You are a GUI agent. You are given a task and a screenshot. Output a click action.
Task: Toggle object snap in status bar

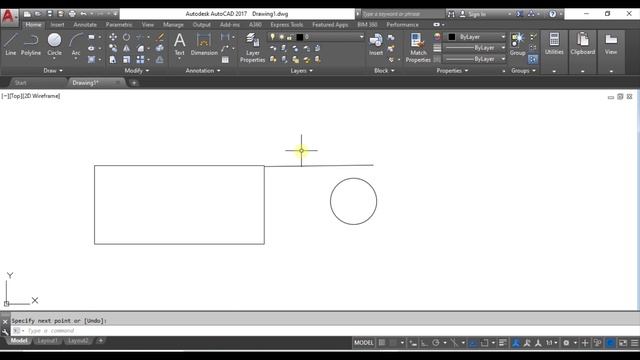pyautogui.click(x=484, y=343)
